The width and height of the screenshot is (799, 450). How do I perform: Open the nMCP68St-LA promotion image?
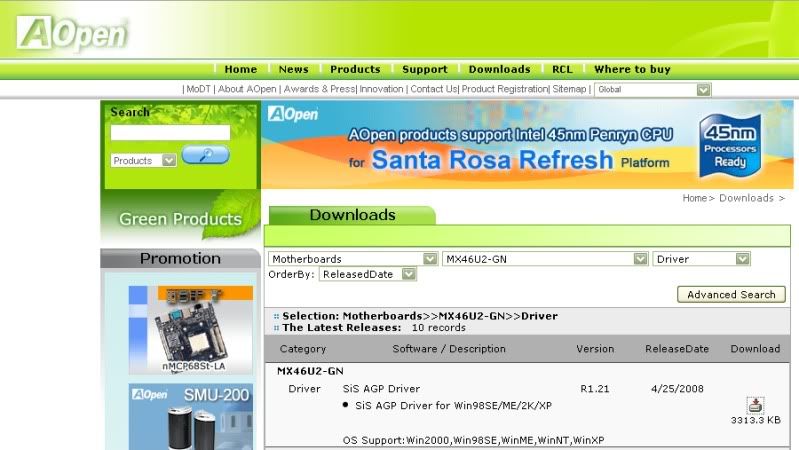click(191, 330)
